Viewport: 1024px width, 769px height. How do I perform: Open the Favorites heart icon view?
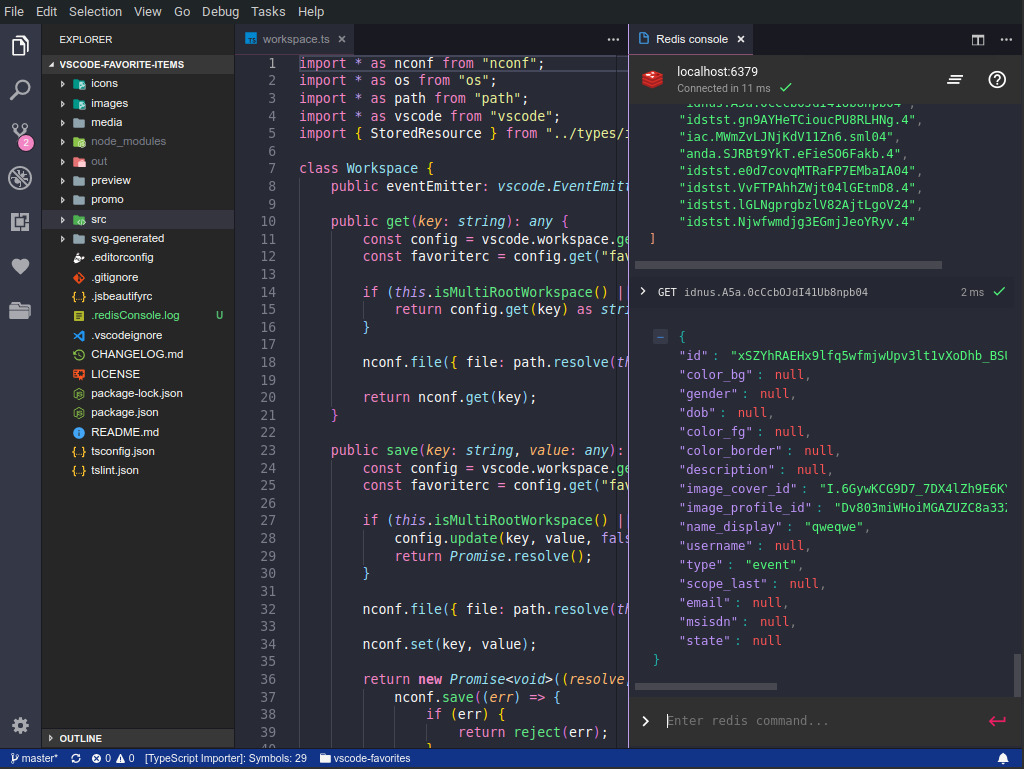pos(20,266)
